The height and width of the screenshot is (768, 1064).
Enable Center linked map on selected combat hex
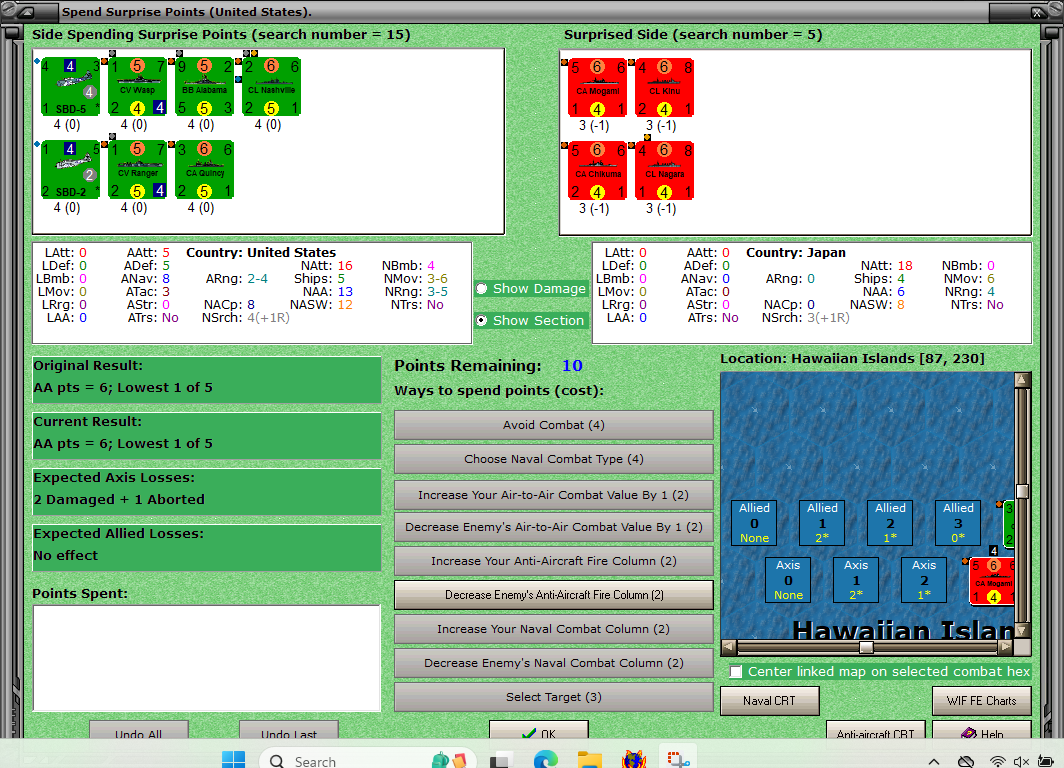[x=736, y=672]
